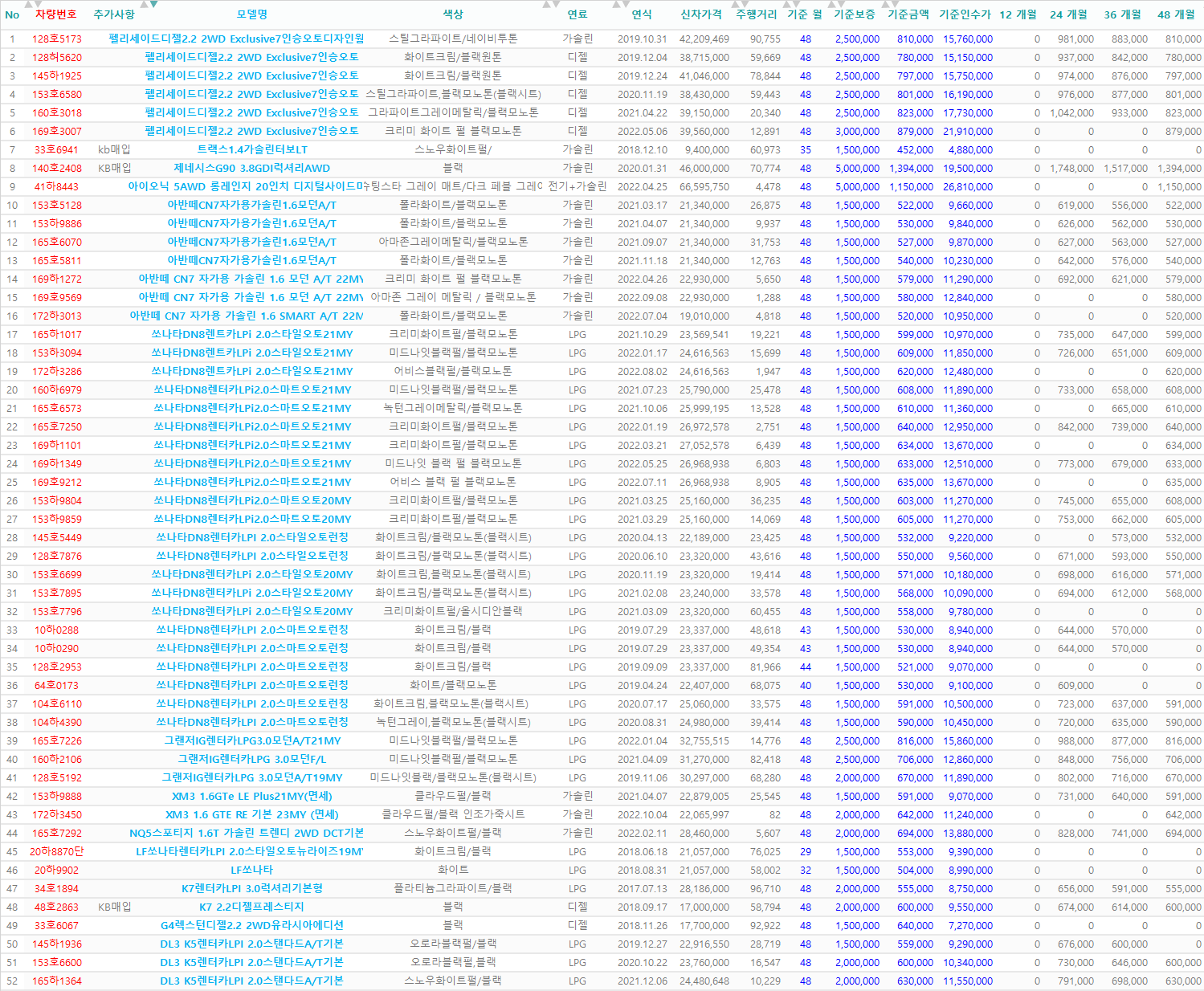Image resolution: width=1204 pixels, height=991 pixels.
Task: Click the descending sort arrow before the 연료 header
Action: [x=556, y=5]
